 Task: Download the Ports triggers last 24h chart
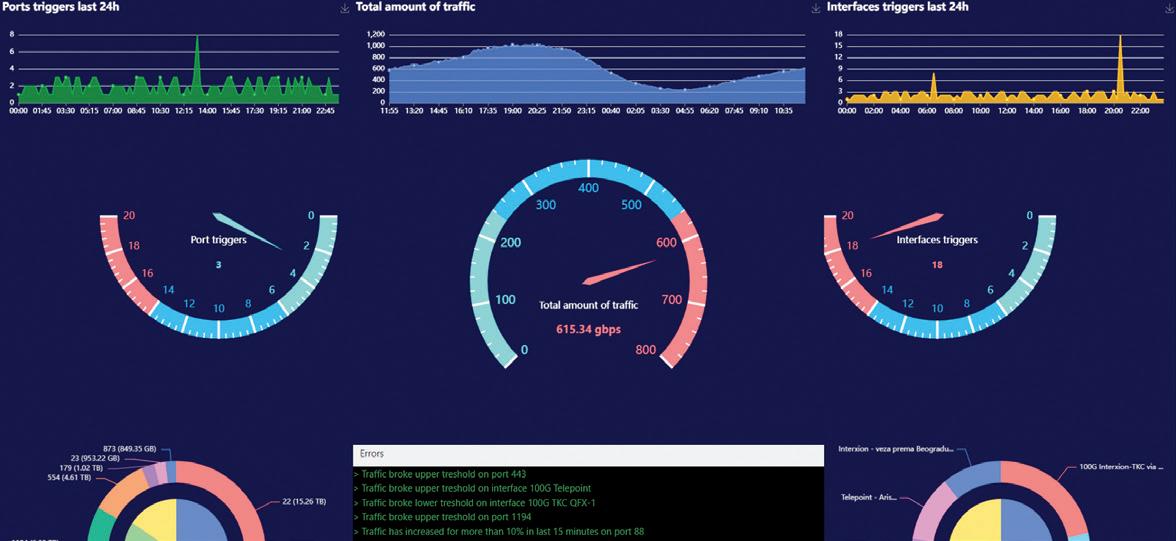[344, 8]
